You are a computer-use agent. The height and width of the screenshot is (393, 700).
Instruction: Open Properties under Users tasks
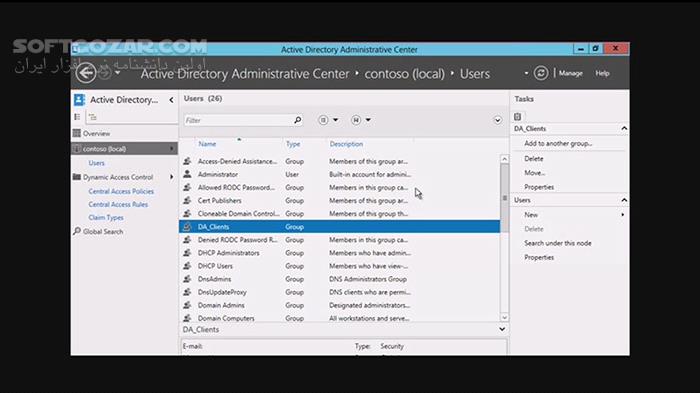coord(539,258)
